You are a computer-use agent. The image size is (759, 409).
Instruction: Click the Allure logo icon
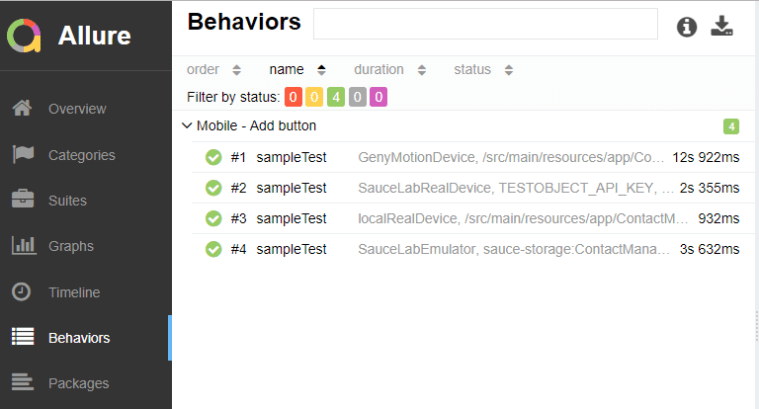click(x=24, y=36)
